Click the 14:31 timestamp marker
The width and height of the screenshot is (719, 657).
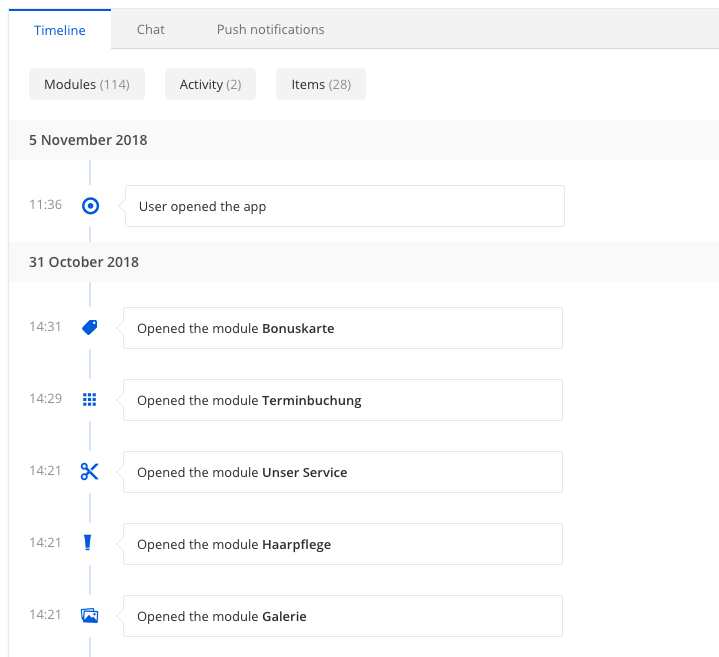pyautogui.click(x=45, y=326)
